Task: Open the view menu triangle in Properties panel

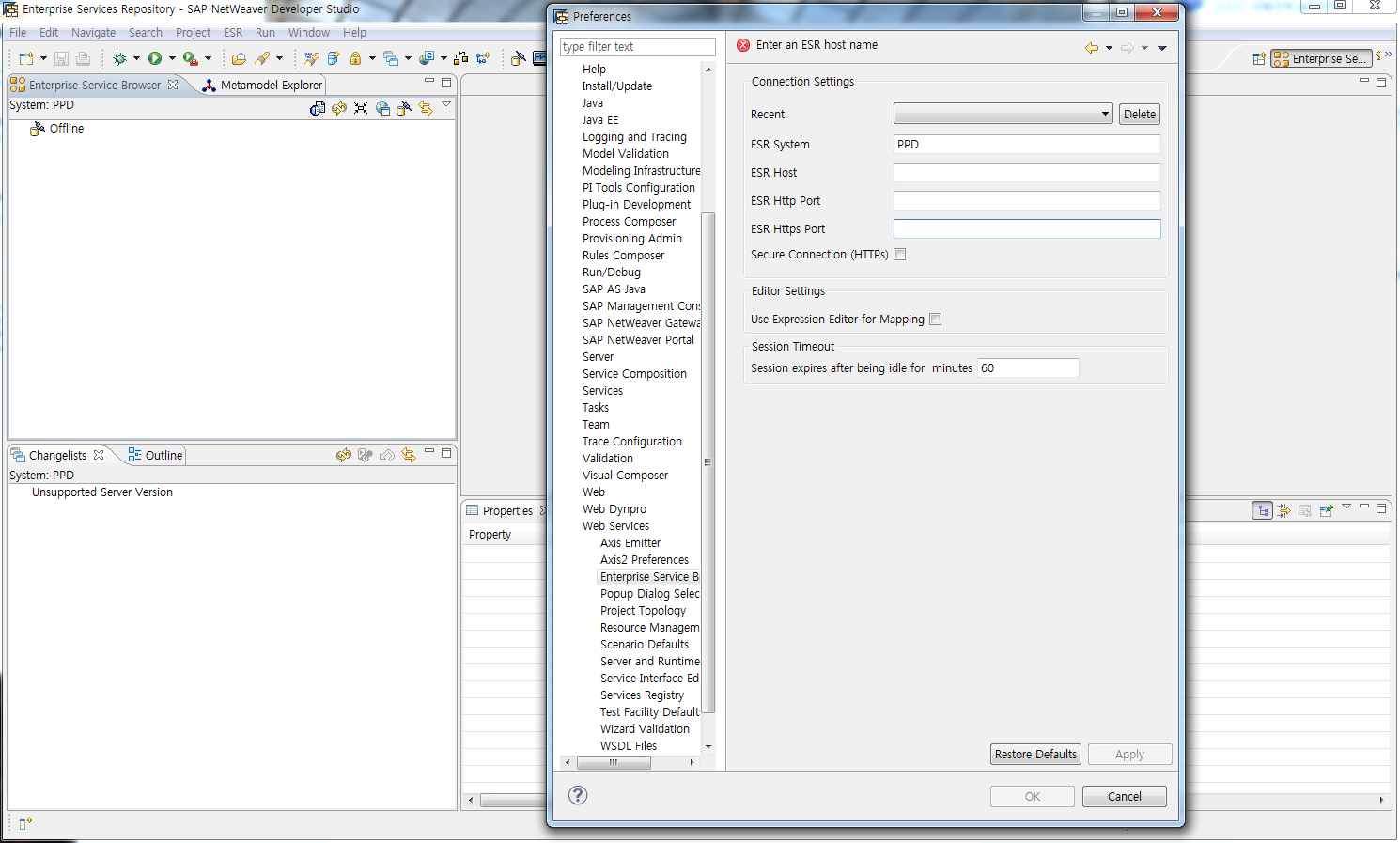Action: click(x=1346, y=507)
